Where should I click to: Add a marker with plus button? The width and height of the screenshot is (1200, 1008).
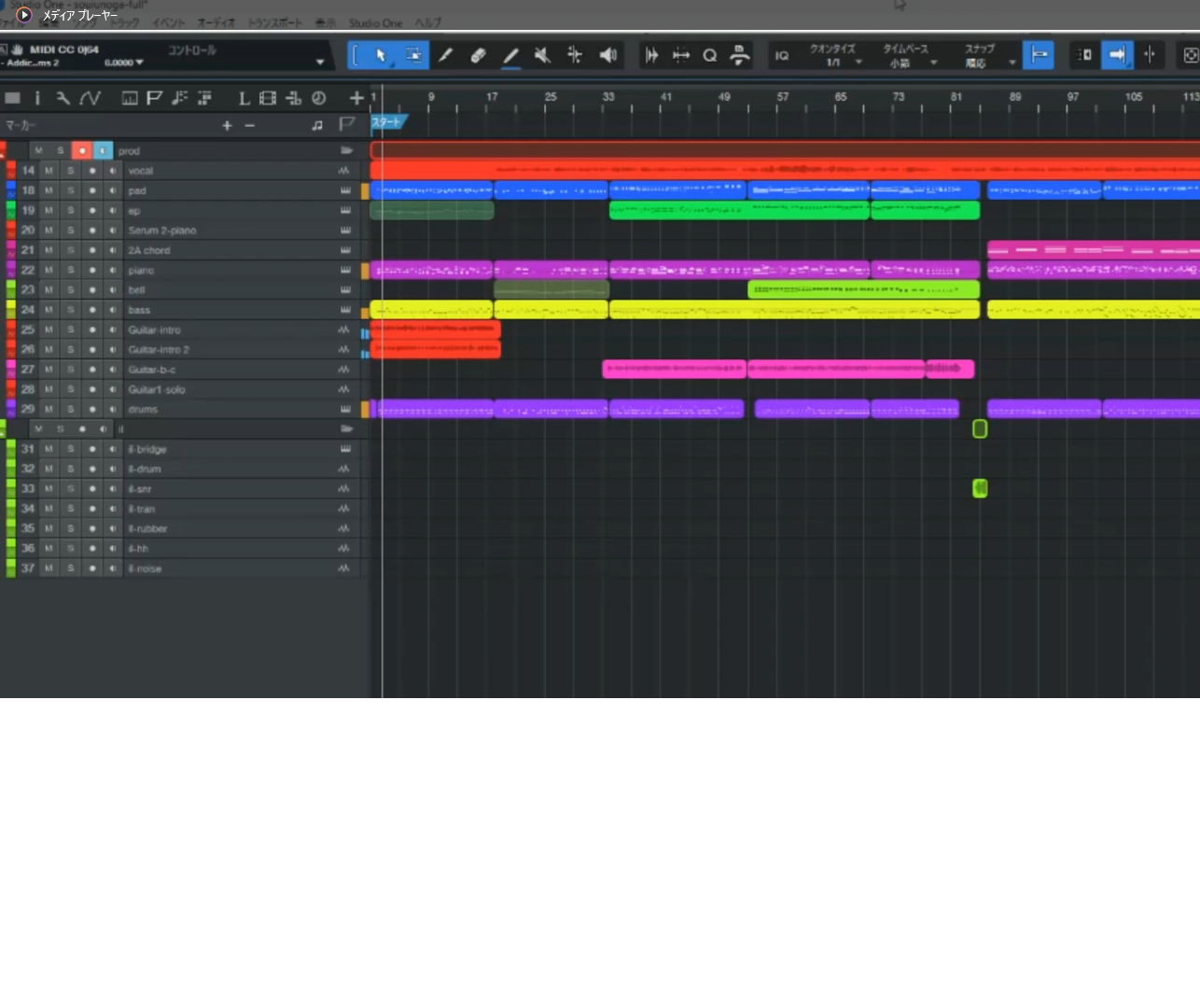[227, 125]
